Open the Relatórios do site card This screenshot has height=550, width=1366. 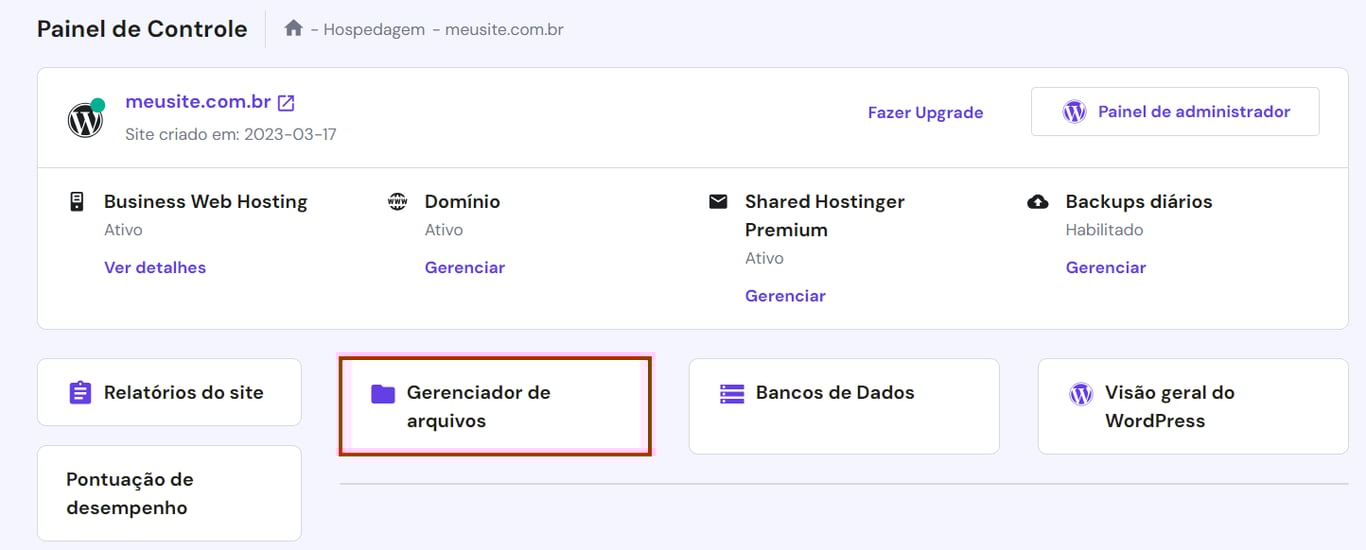coord(169,392)
